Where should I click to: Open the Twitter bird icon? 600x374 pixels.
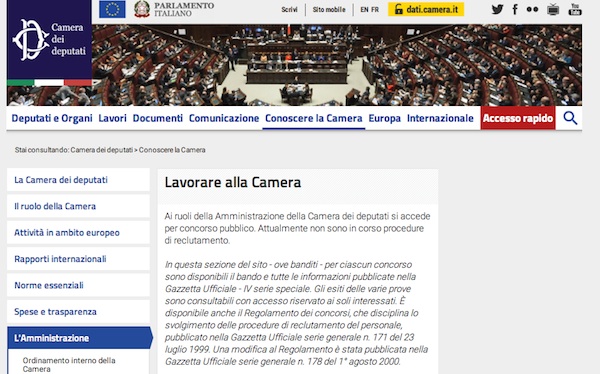pyautogui.click(x=497, y=9)
